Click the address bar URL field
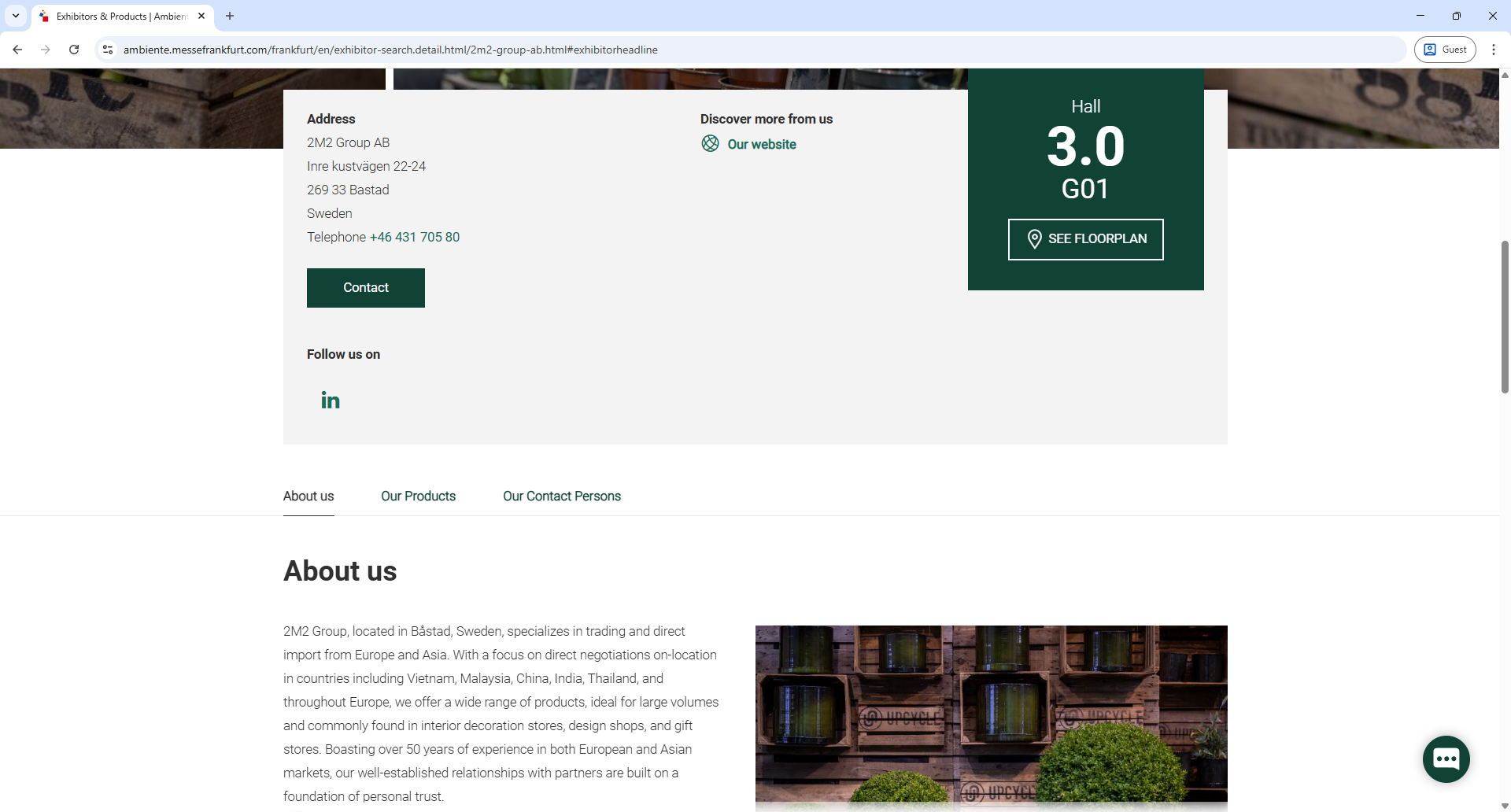The width and height of the screenshot is (1511, 812). pos(472,49)
